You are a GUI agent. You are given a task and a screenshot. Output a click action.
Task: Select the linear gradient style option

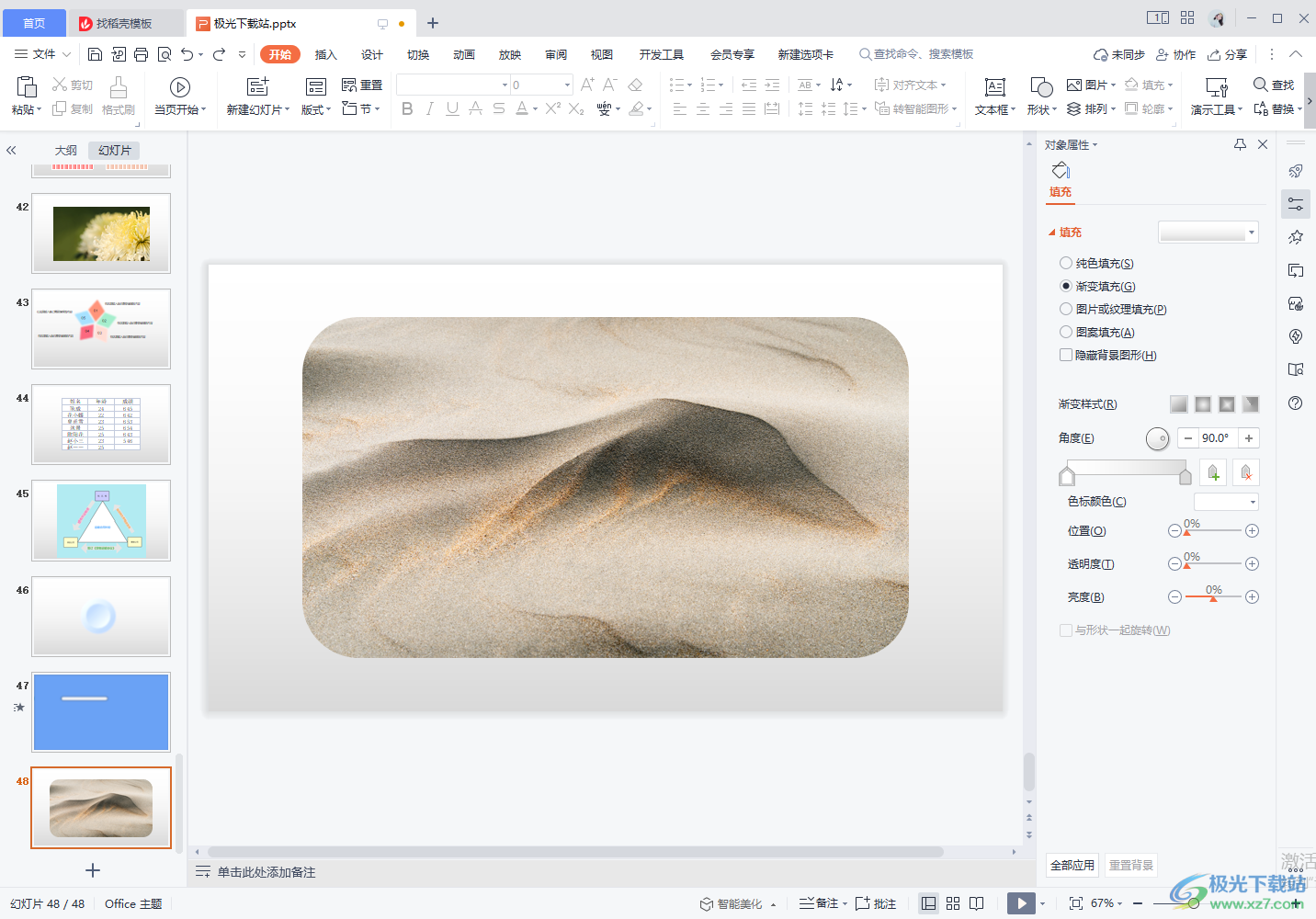(1179, 404)
